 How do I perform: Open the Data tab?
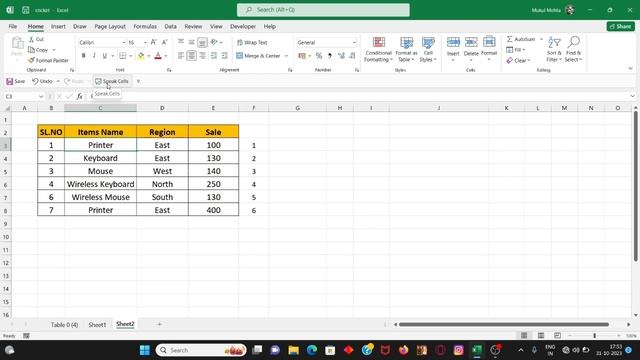[171, 27]
